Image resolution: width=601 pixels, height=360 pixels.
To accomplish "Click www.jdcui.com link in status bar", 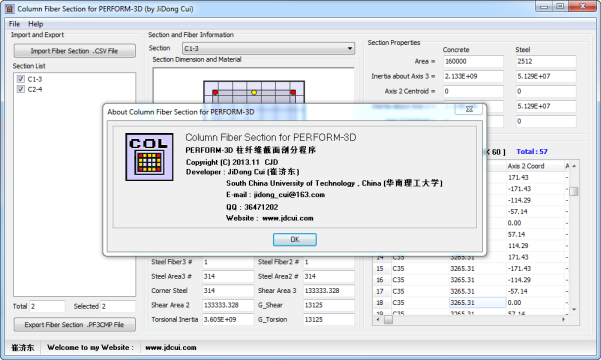I will (171, 347).
